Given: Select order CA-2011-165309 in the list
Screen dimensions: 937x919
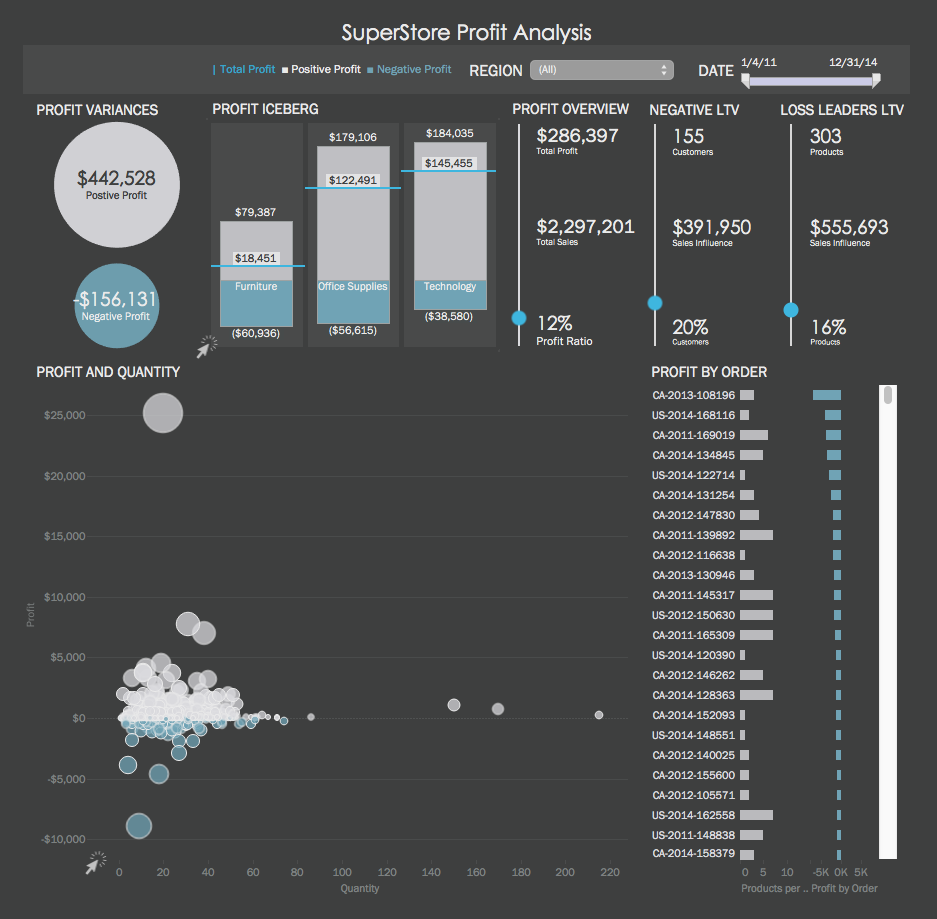Looking at the screenshot, I should 693,635.
